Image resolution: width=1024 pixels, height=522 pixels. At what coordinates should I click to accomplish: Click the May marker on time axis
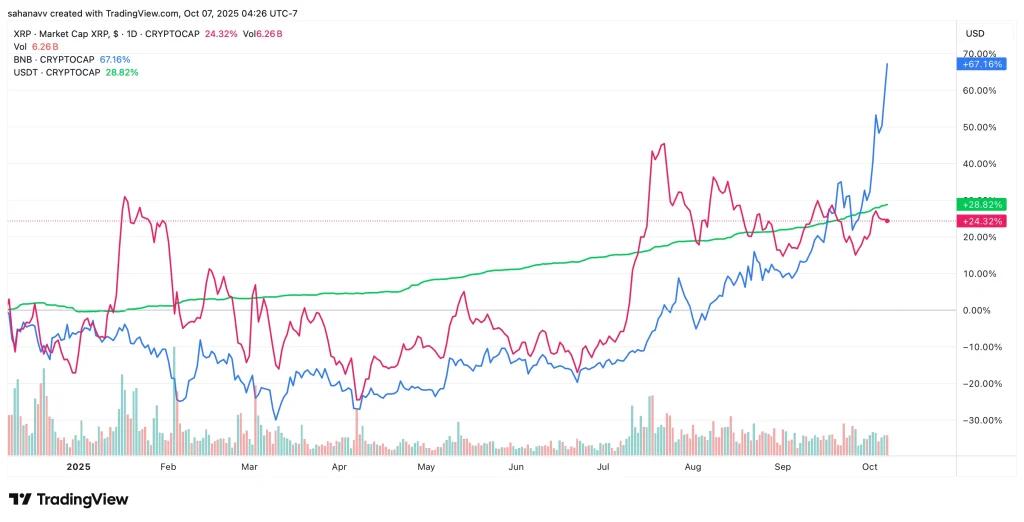tap(426, 467)
